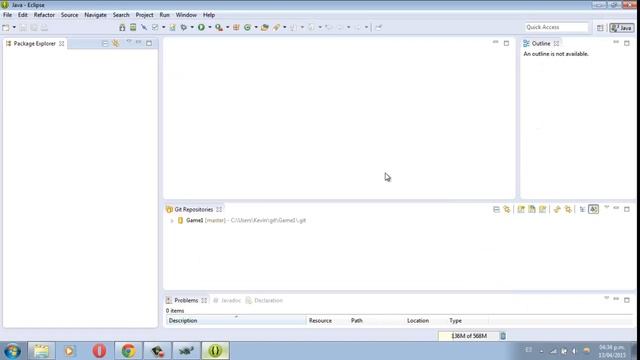Click the Run External Tools icon

click(x=219, y=27)
